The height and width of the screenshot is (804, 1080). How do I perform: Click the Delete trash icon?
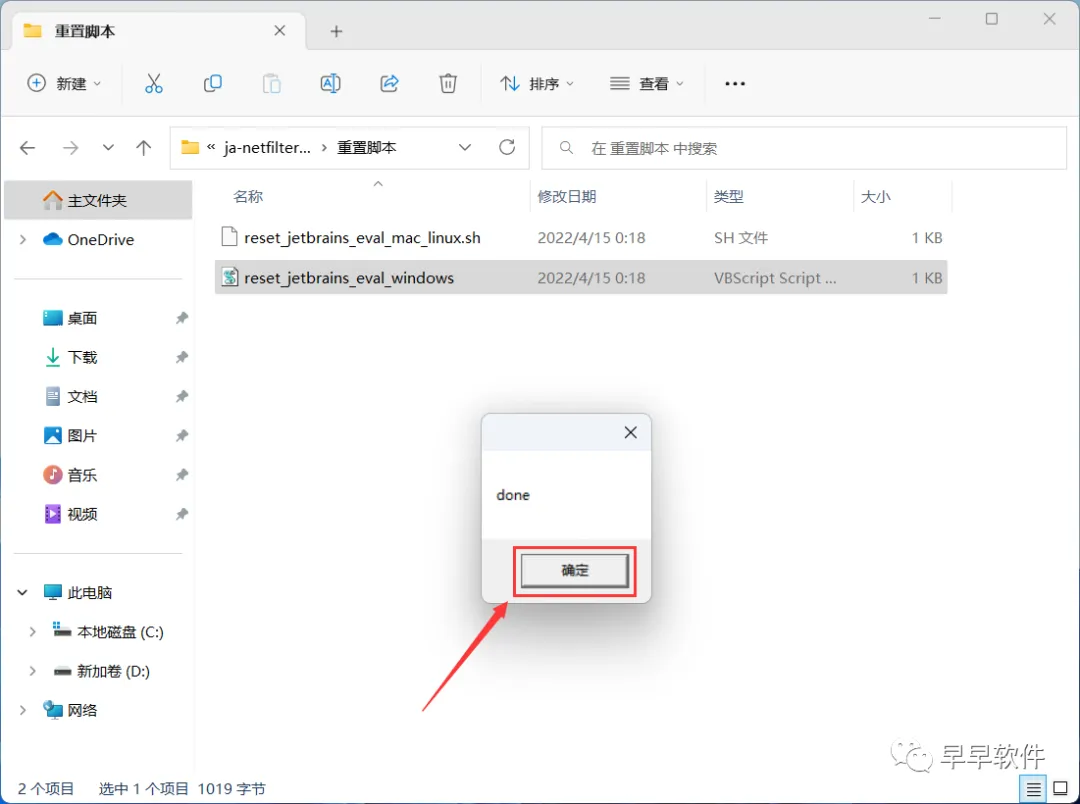(x=448, y=83)
